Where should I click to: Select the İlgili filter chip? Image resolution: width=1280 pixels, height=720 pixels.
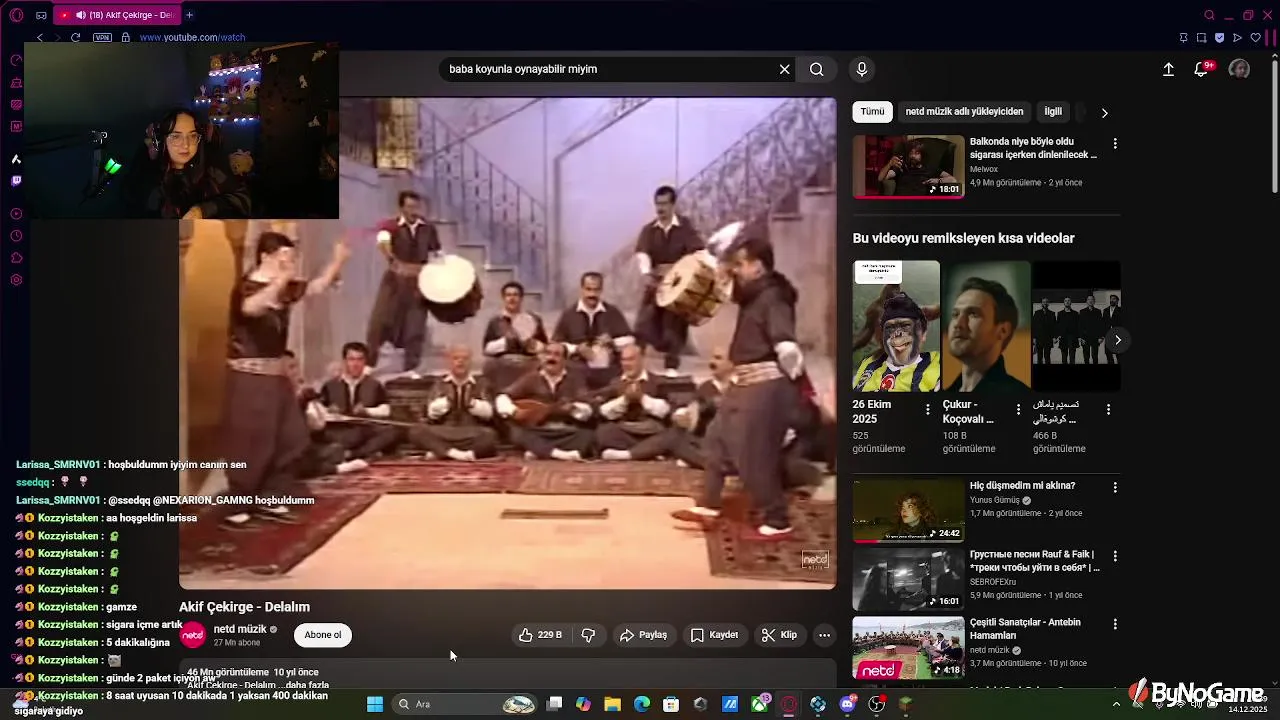(1053, 112)
